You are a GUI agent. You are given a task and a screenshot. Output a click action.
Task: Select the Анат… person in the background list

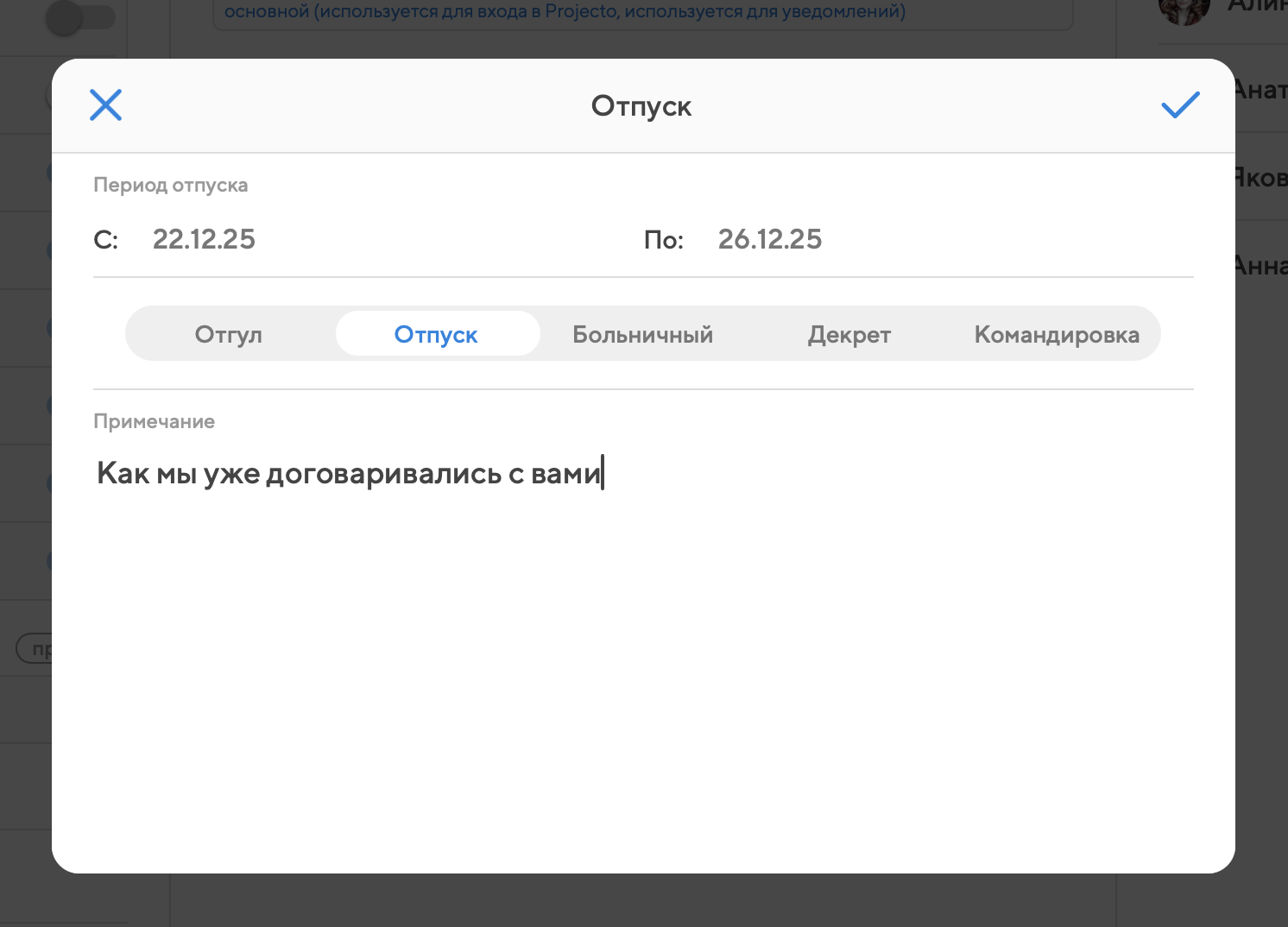tap(1260, 89)
